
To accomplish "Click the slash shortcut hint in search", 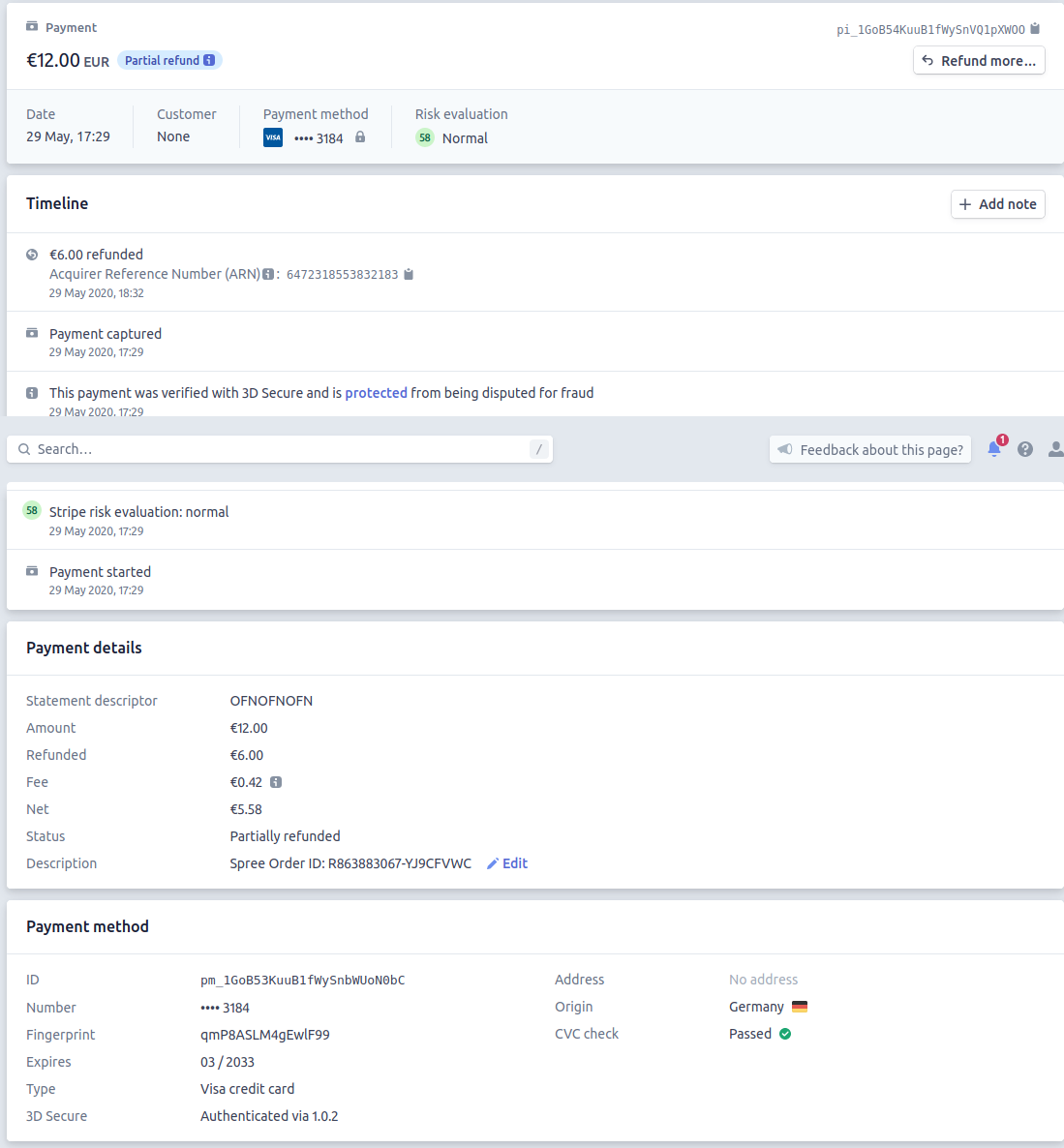I will click(x=539, y=449).
